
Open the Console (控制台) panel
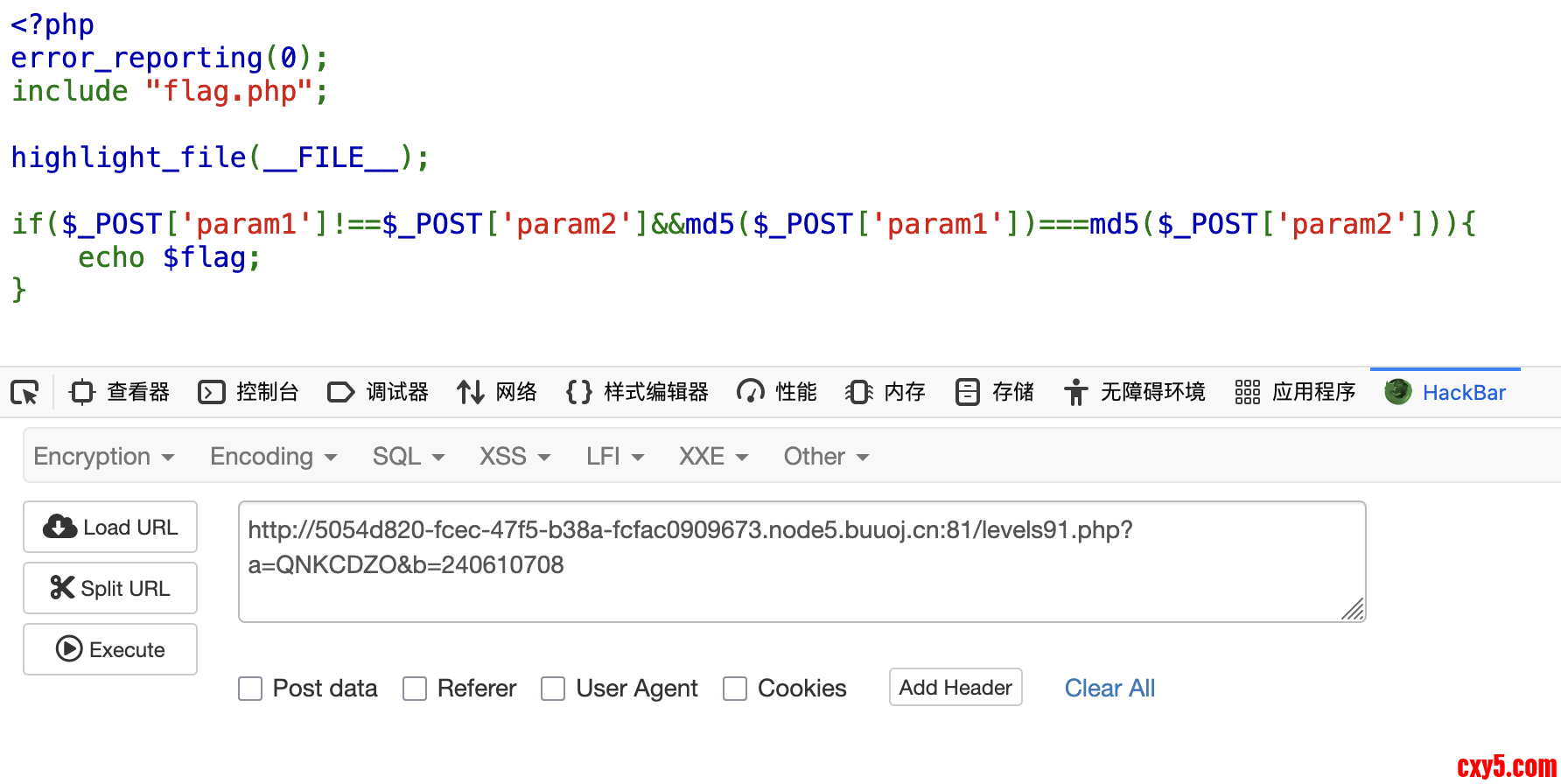click(248, 392)
